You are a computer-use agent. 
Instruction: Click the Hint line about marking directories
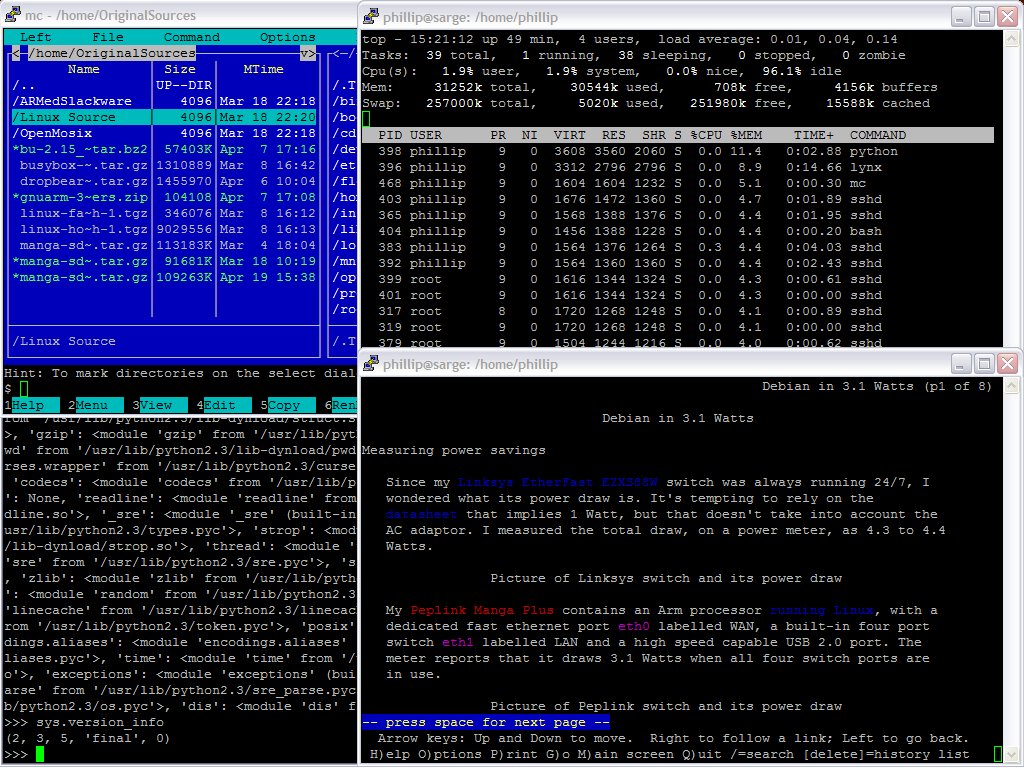[180, 373]
